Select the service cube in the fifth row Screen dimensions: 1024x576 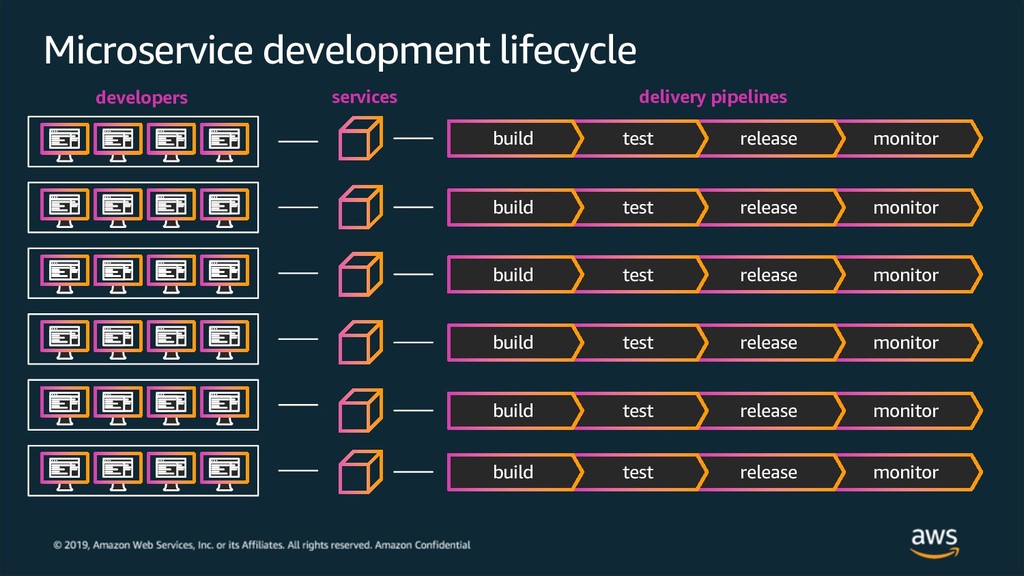tap(360, 410)
